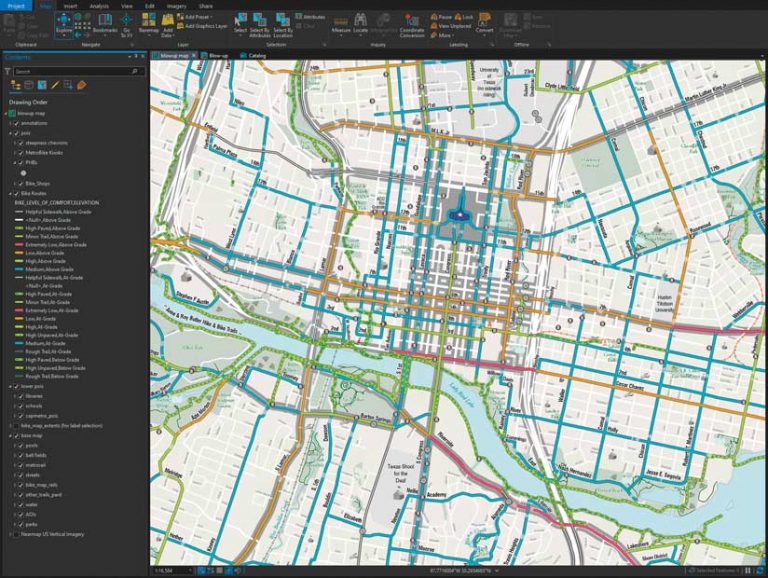Screen dimensions: 768x578
Task: Click the Add Data icon
Action: pos(168,25)
